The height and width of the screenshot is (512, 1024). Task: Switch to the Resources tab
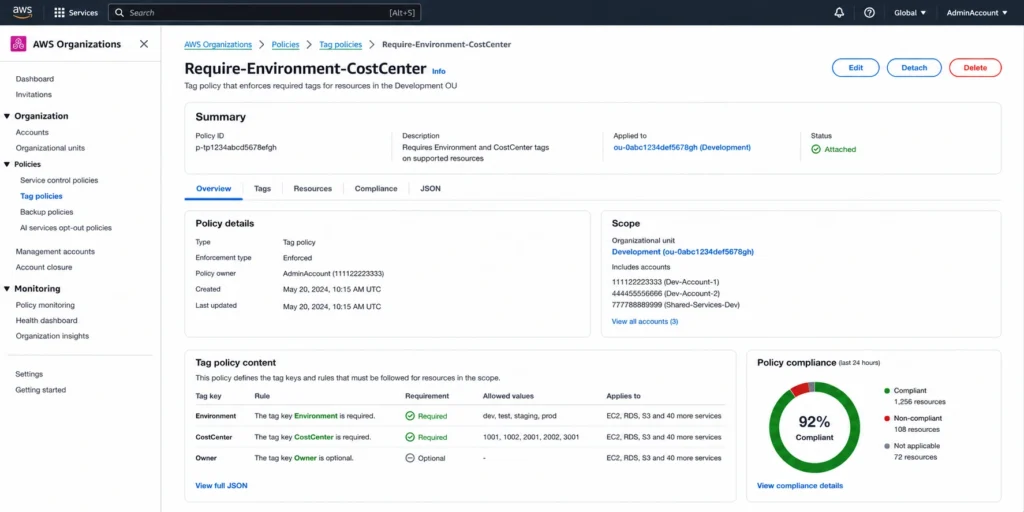[x=313, y=189]
